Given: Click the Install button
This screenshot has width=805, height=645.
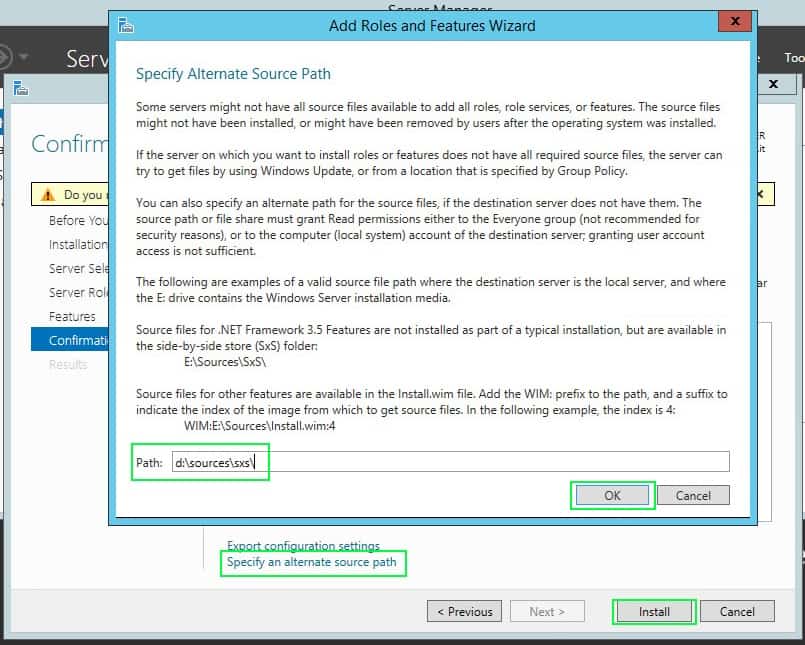Looking at the screenshot, I should click(x=654, y=611).
